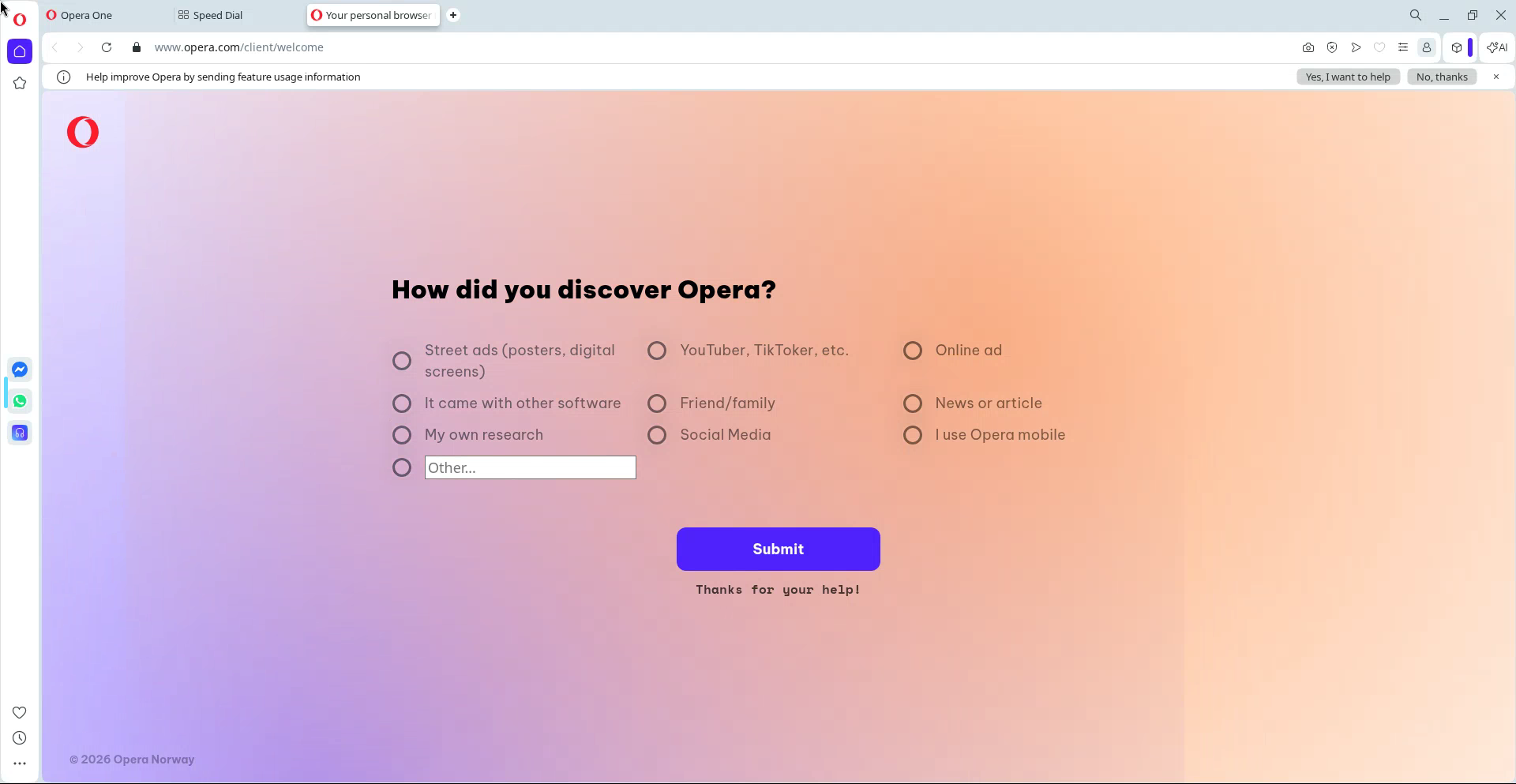Switch to the Opera One tab
Image resolution: width=1516 pixels, height=784 pixels.
(x=86, y=15)
